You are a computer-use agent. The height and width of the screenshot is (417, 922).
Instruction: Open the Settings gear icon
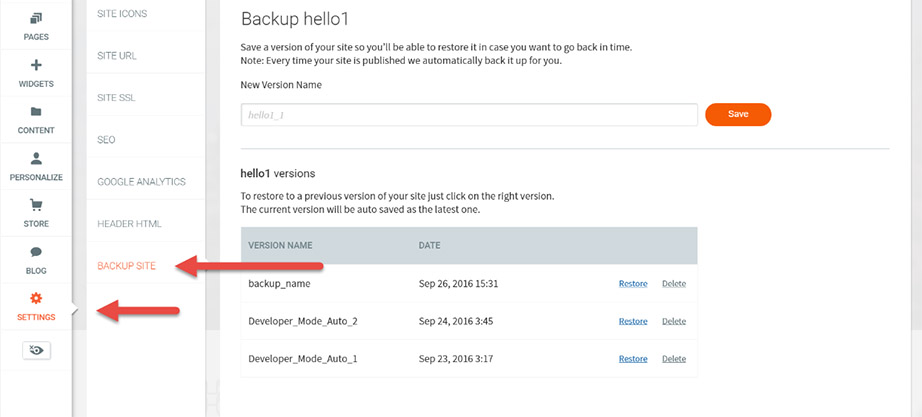(36, 298)
